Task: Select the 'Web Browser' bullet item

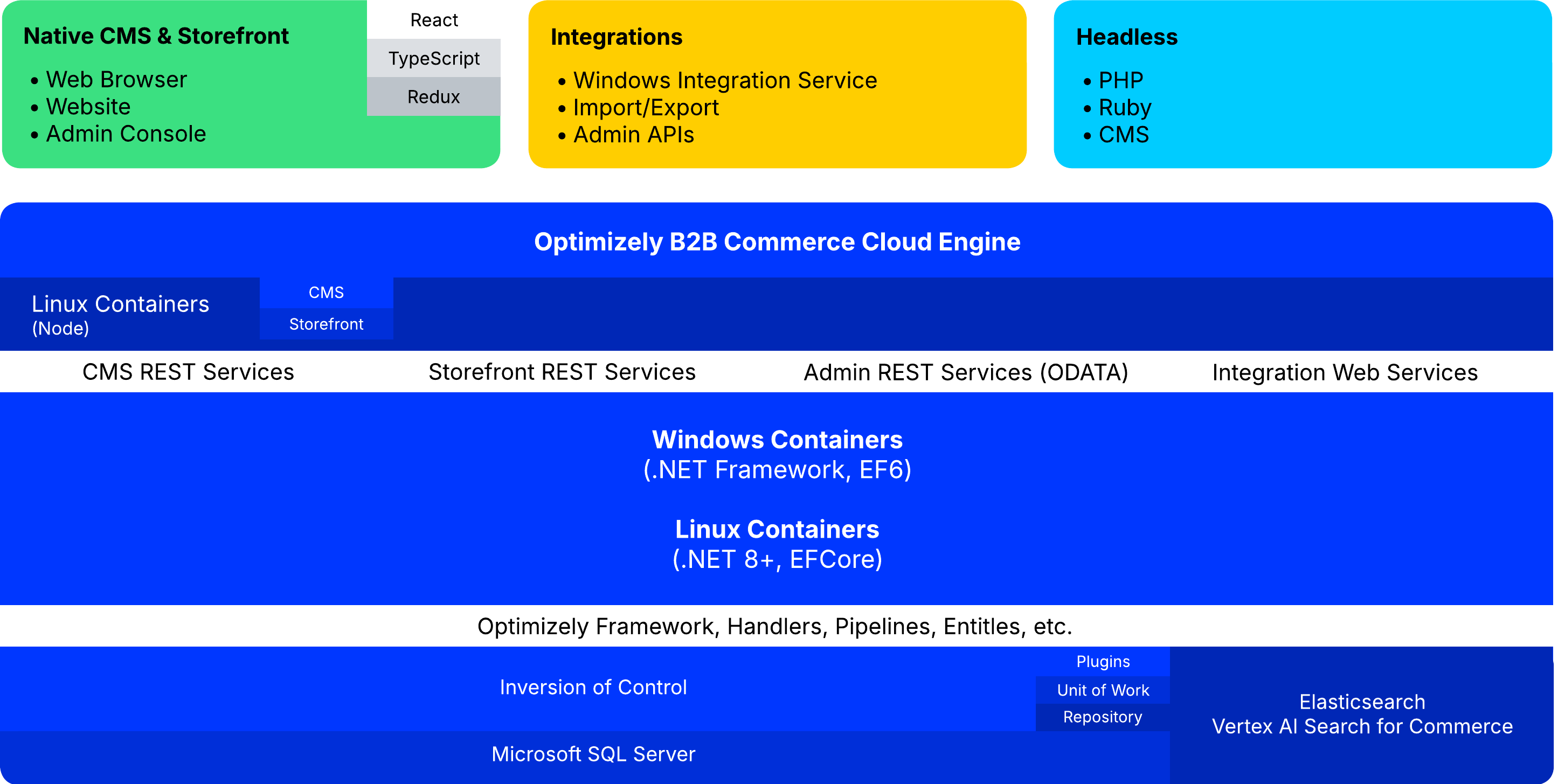Action: (116, 79)
